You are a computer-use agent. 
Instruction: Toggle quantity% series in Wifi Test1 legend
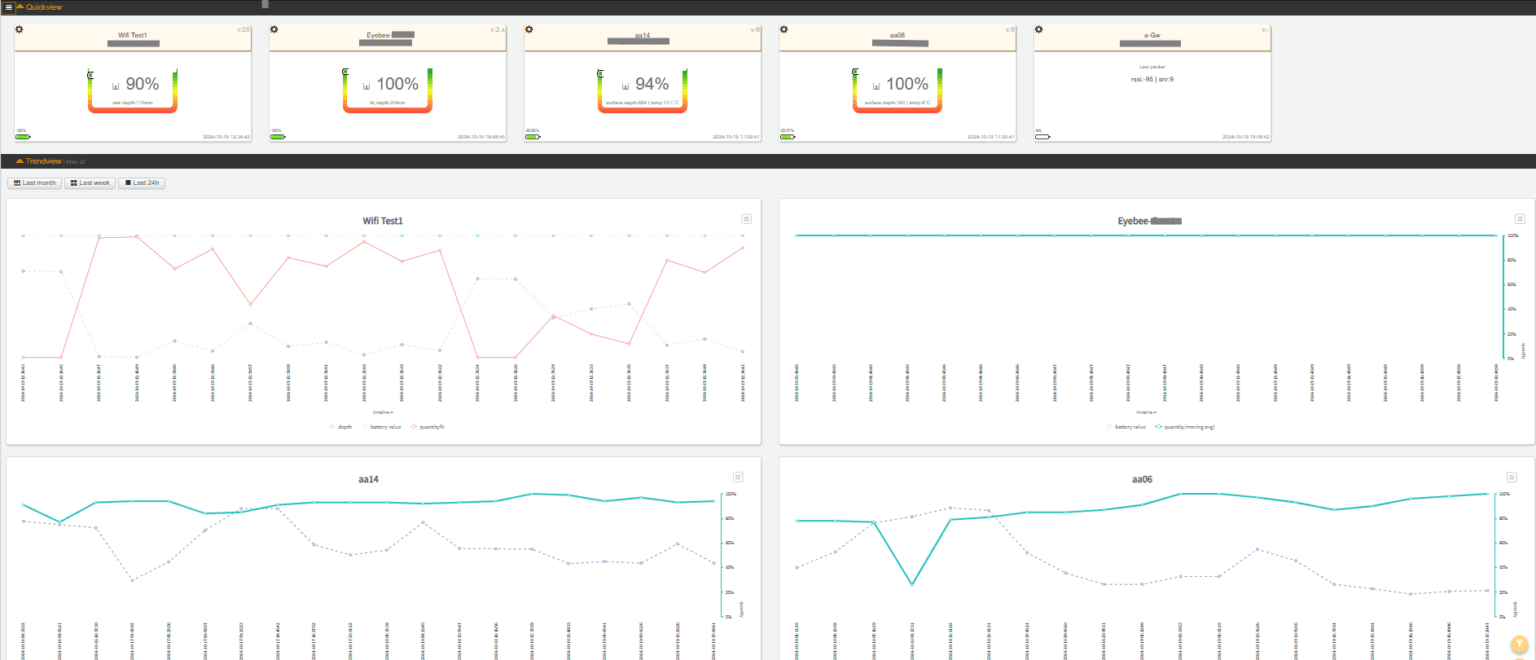click(427, 426)
